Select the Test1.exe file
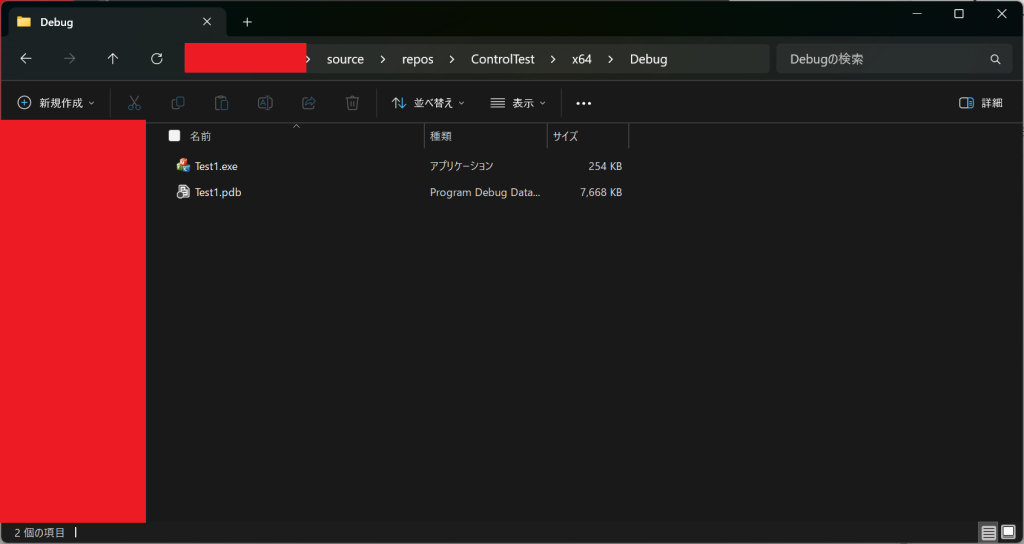The image size is (1024, 544). [216, 166]
